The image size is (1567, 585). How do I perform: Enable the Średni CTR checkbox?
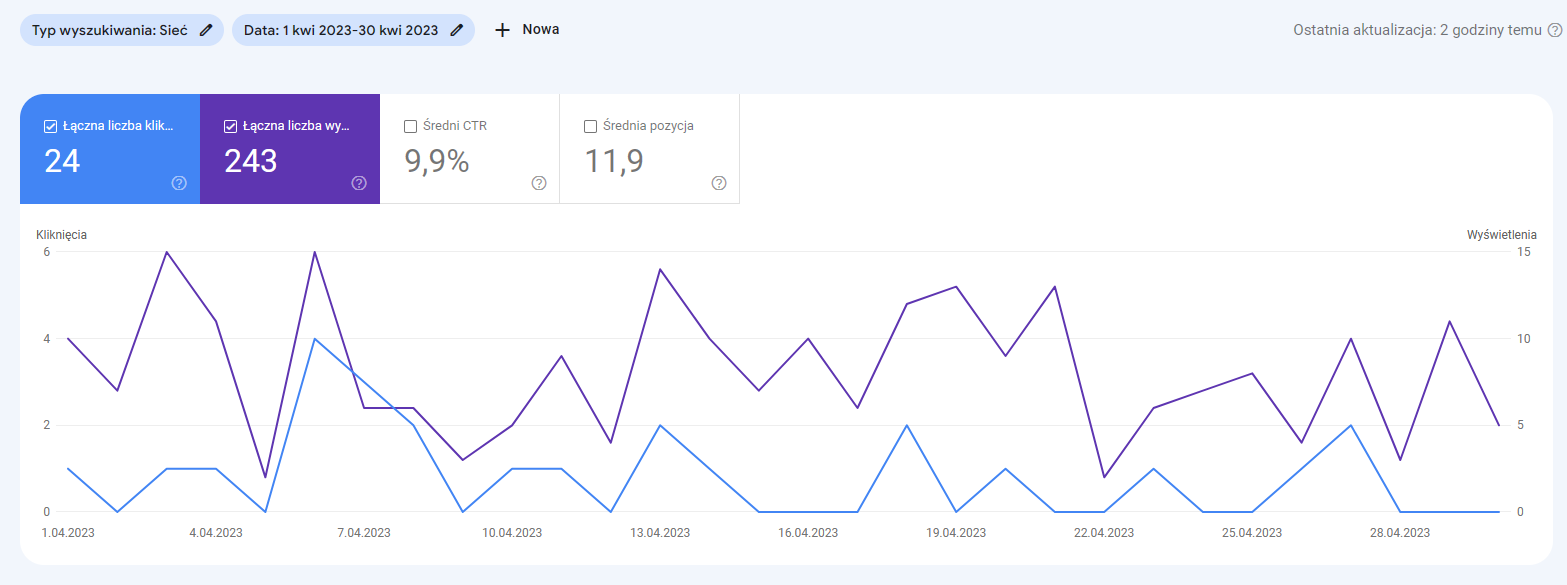pyautogui.click(x=410, y=127)
